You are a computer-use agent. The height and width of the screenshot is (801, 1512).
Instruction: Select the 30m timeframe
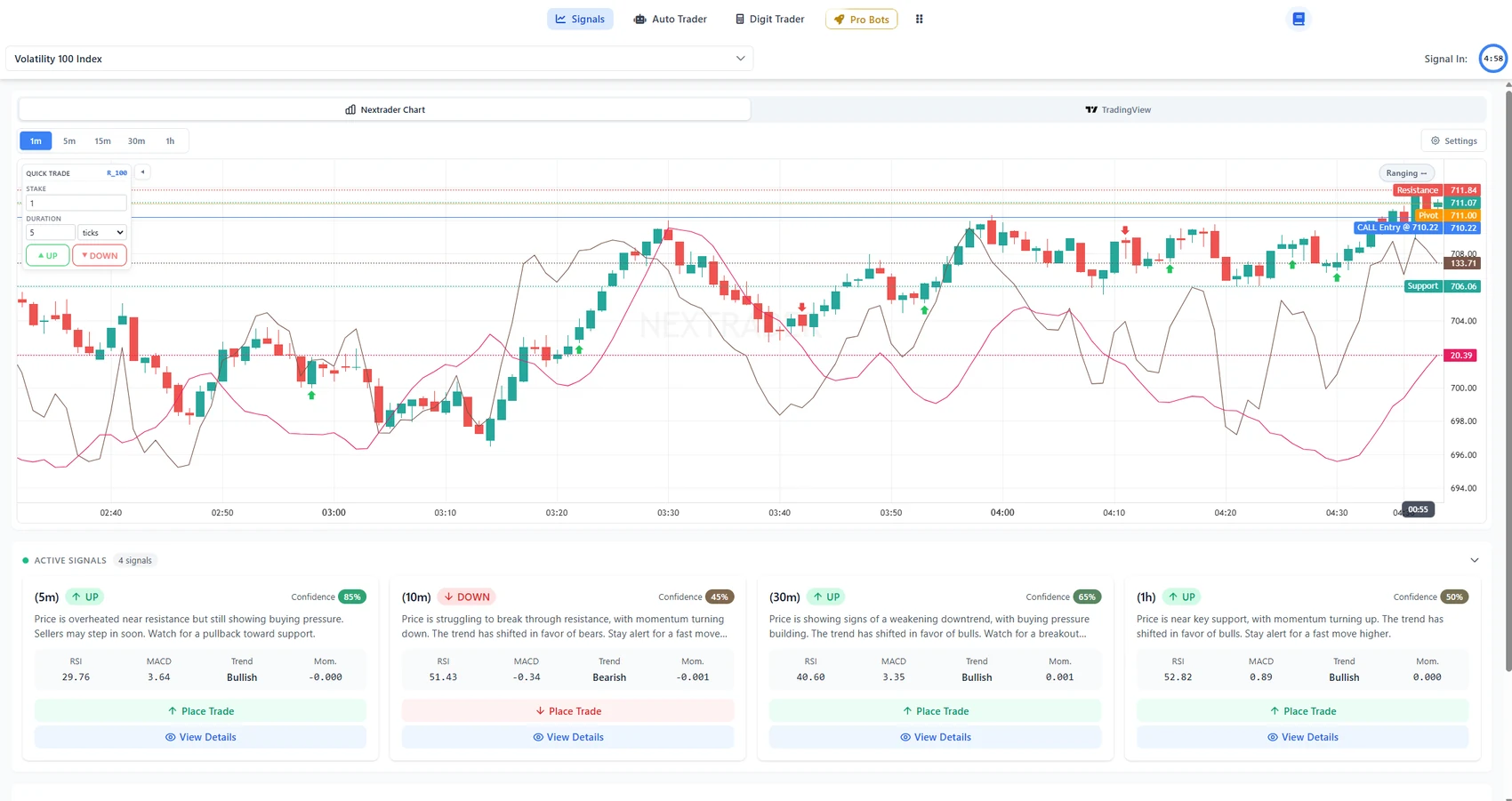[x=136, y=140]
